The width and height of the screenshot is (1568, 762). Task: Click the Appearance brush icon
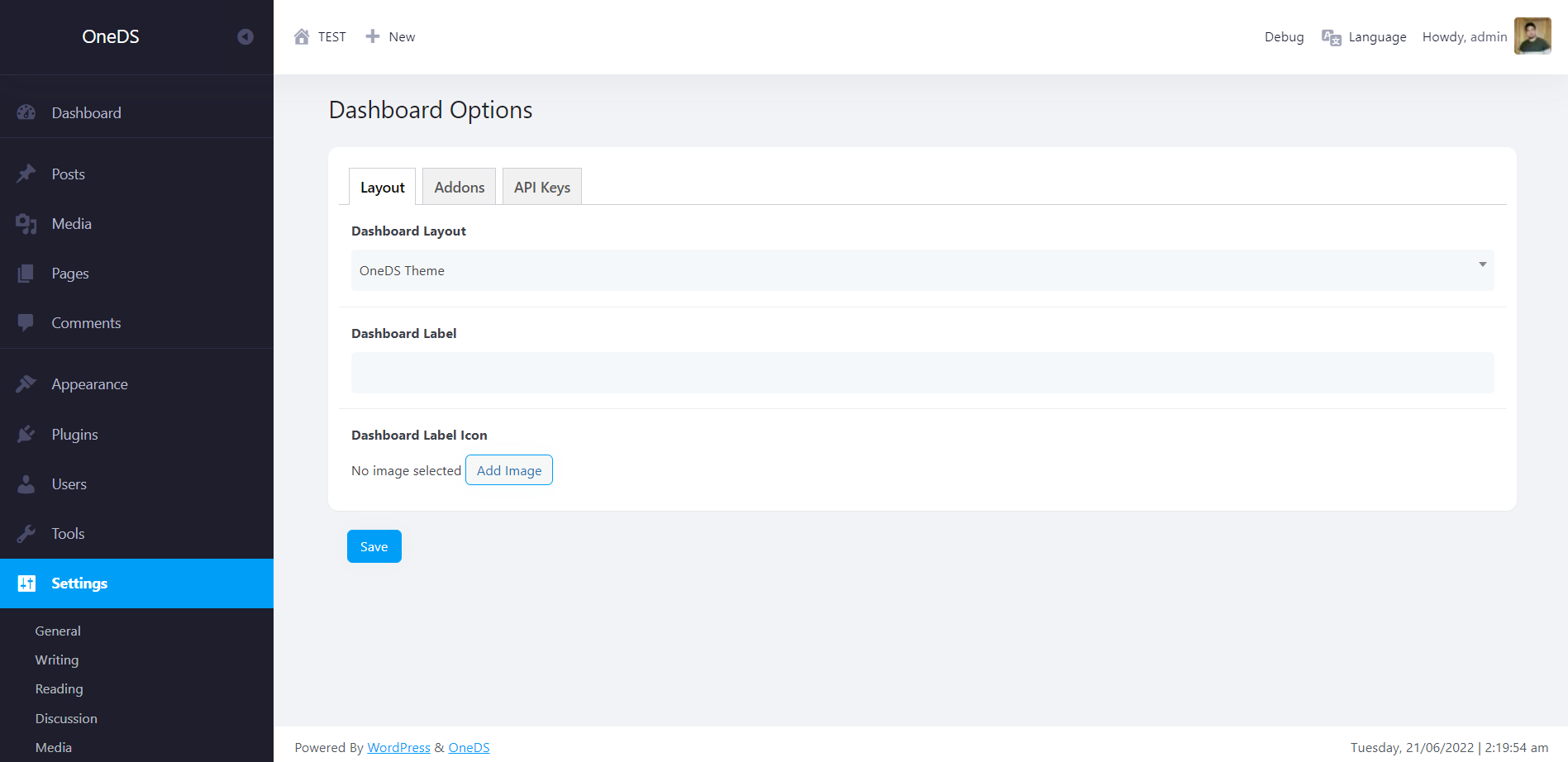26,384
